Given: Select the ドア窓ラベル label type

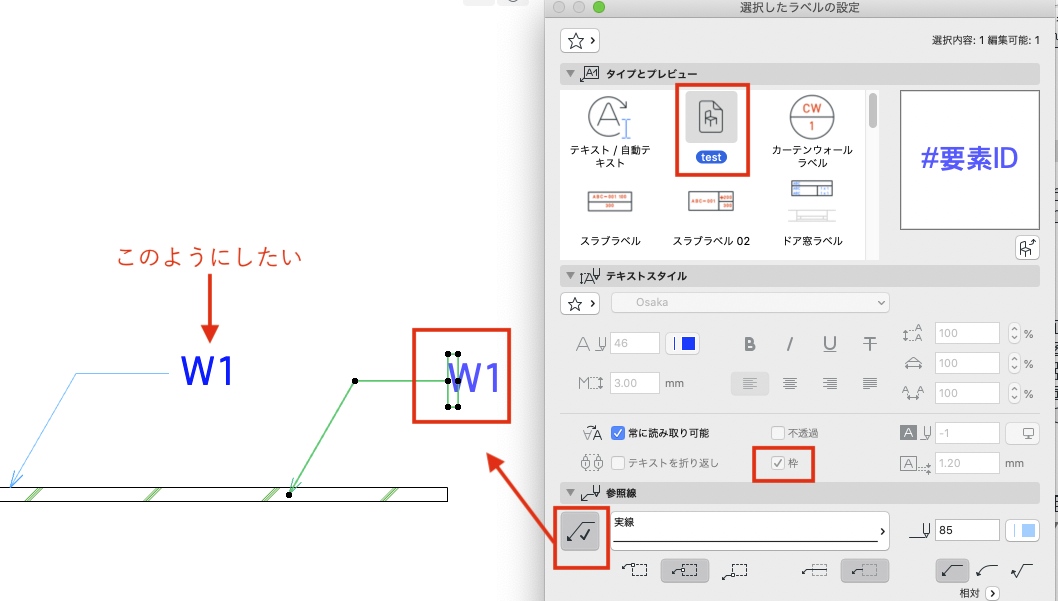Looking at the screenshot, I should pos(812,213).
